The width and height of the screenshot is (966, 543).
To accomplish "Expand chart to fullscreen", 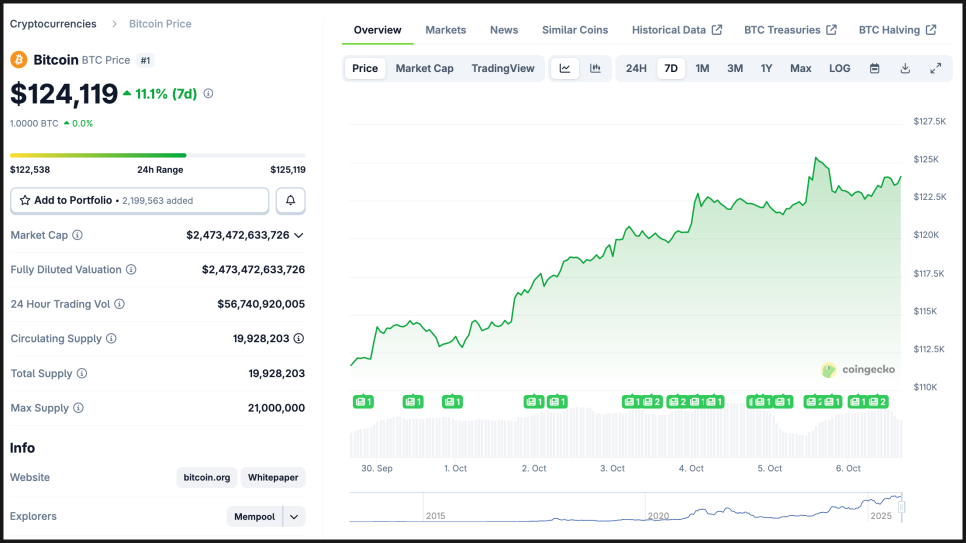I will click(x=936, y=68).
